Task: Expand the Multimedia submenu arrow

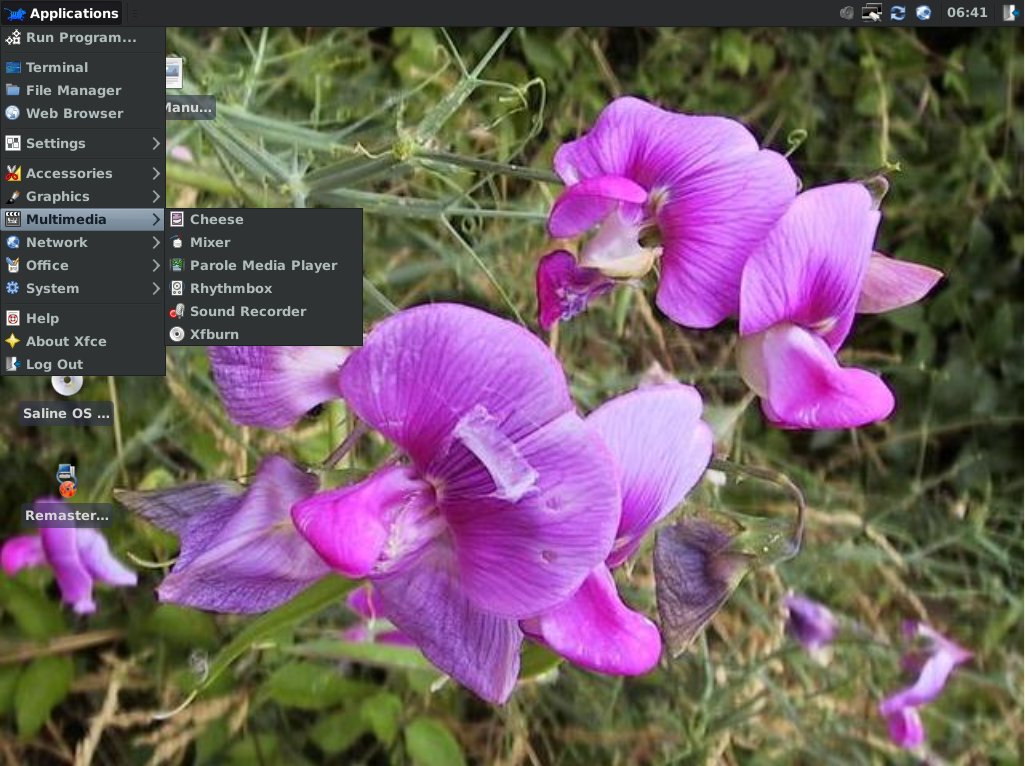Action: (156, 219)
